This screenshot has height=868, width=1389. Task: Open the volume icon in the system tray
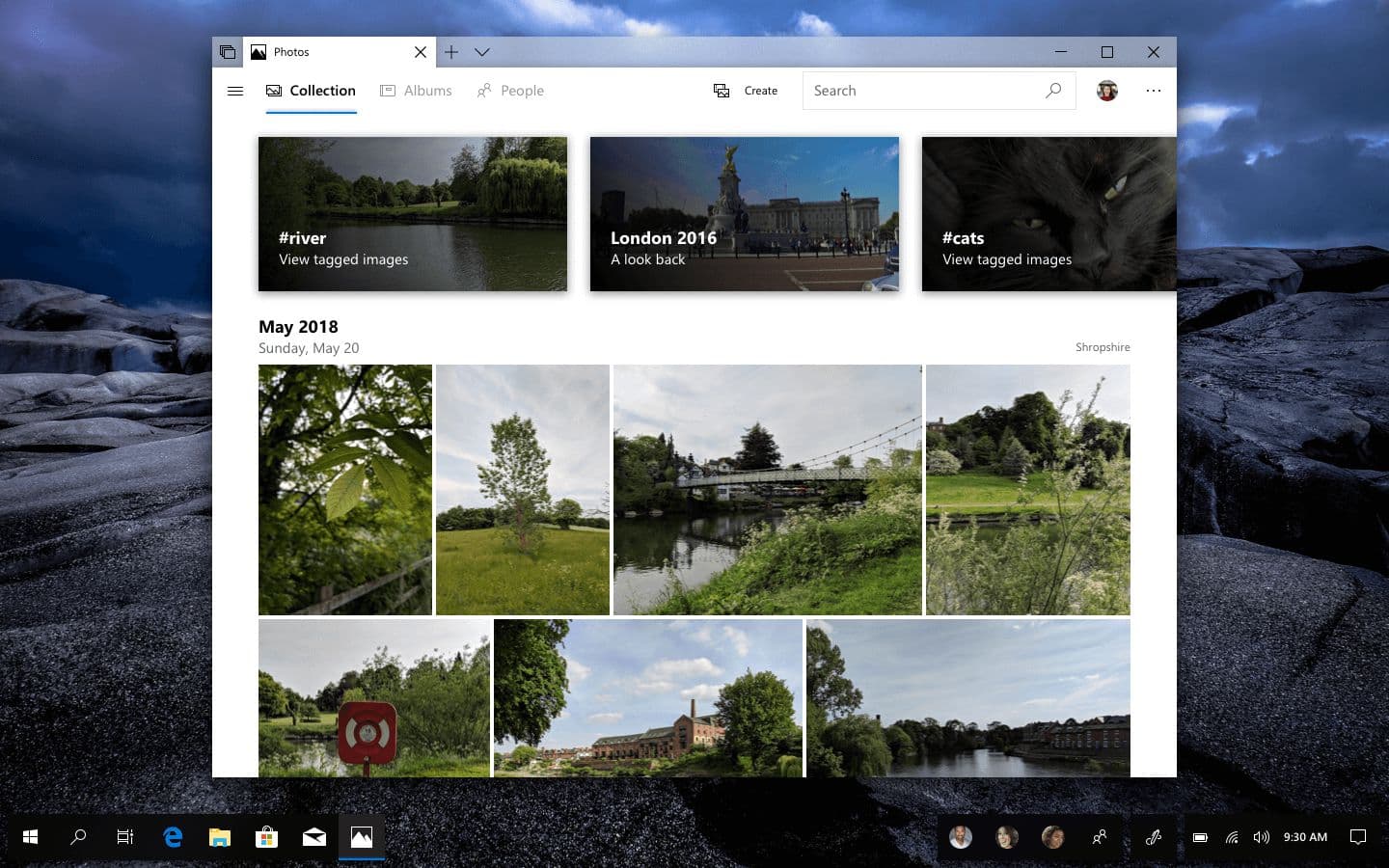[x=1261, y=837]
